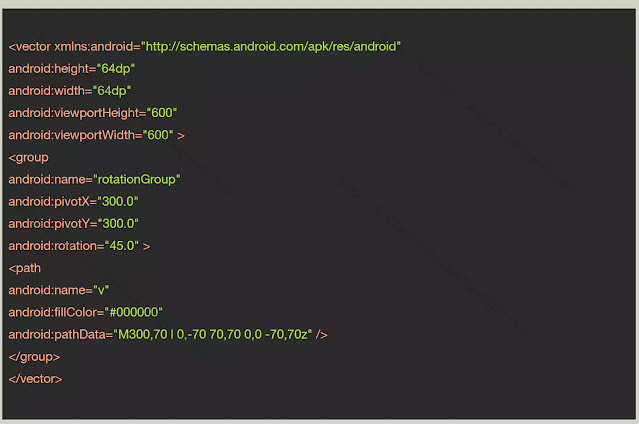
Task: Select the android:pivotY line
Action: coord(73,223)
